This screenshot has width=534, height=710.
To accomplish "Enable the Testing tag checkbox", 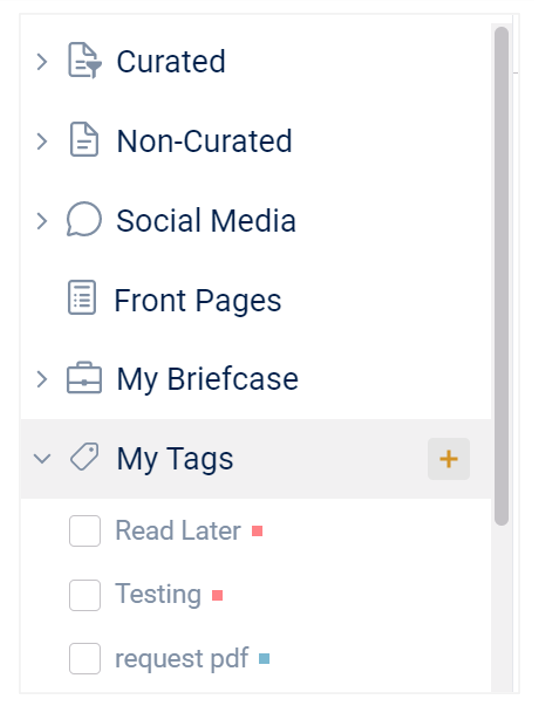I will (x=85, y=595).
